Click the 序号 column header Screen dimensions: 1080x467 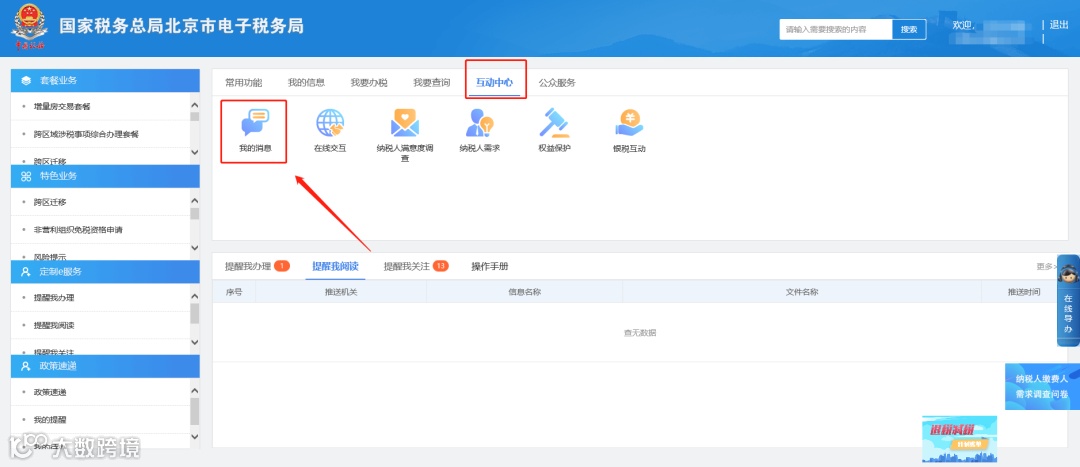(x=234, y=292)
